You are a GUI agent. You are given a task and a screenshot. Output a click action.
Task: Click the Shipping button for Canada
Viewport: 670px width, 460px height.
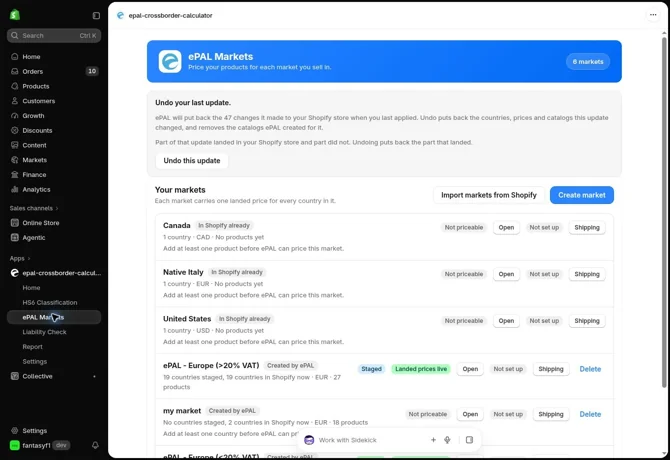(x=587, y=227)
